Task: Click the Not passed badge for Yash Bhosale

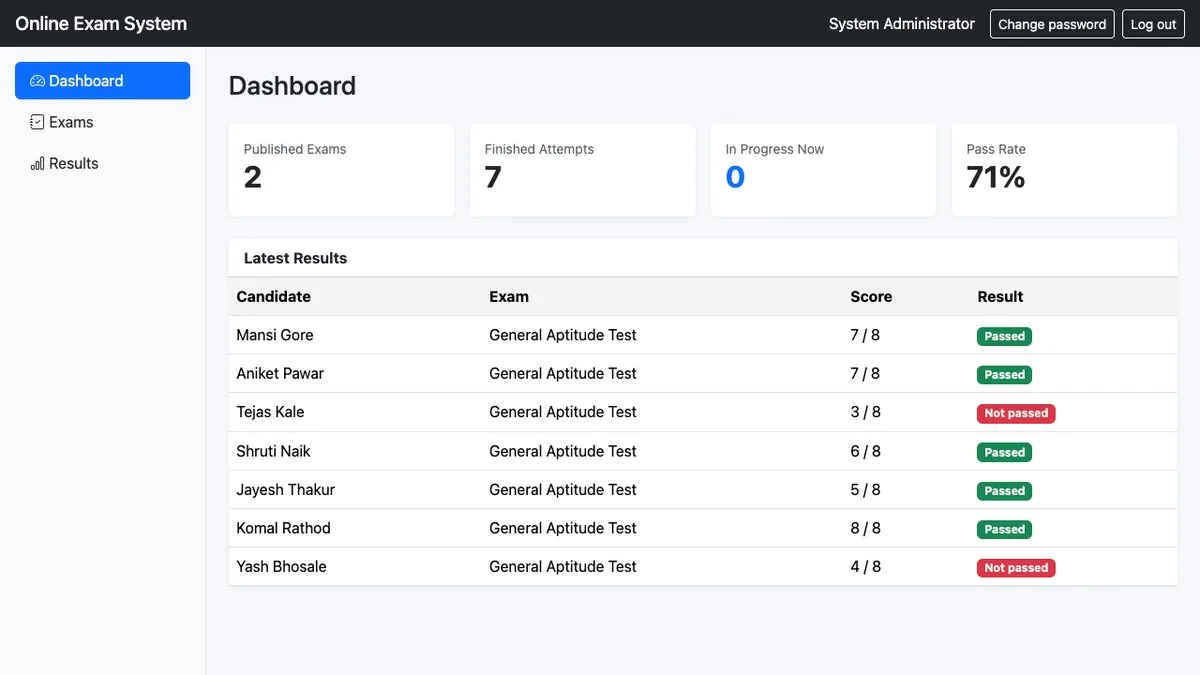Action: (x=1016, y=568)
